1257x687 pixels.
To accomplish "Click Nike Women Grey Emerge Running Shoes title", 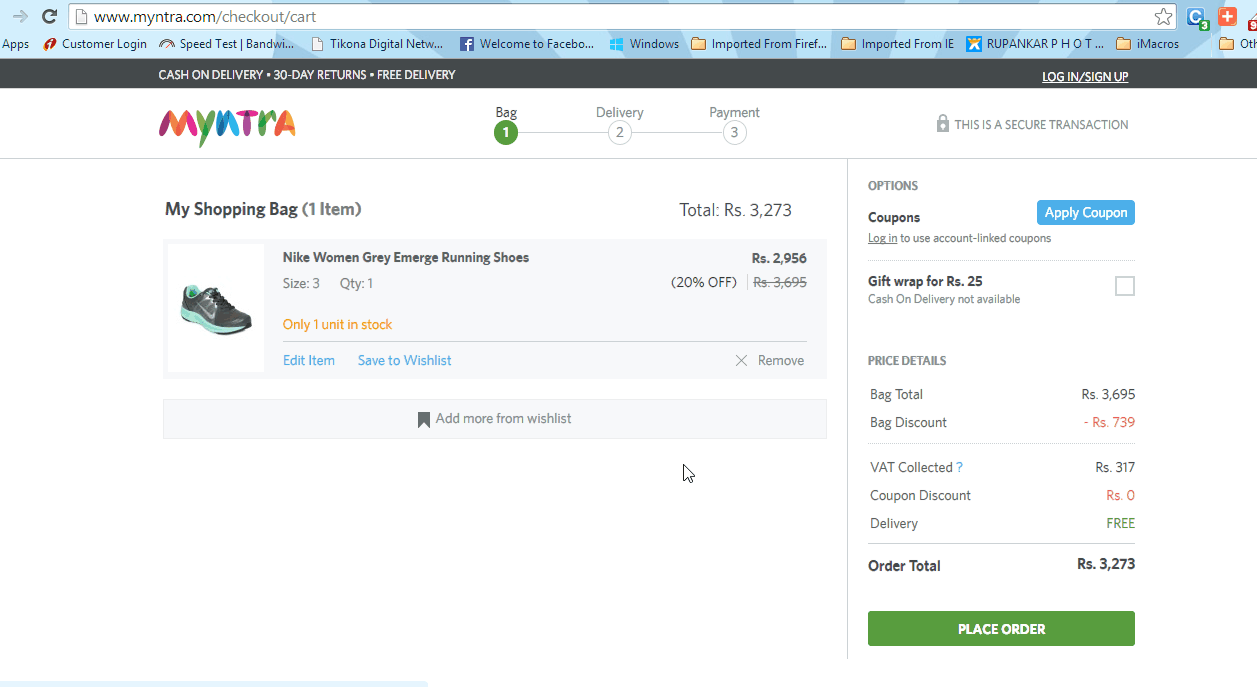I will [x=406, y=257].
